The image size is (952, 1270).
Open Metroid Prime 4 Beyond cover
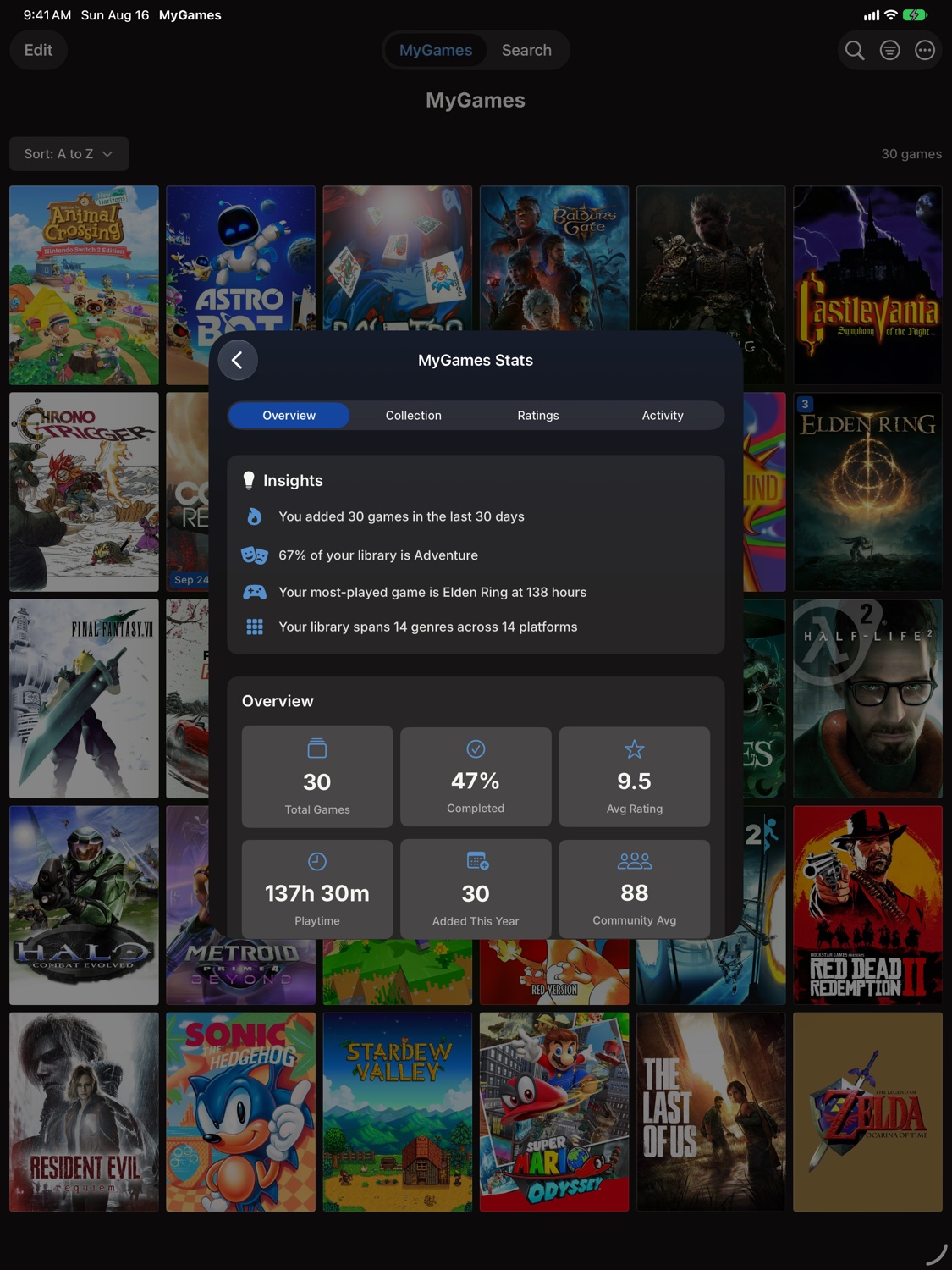click(240, 972)
